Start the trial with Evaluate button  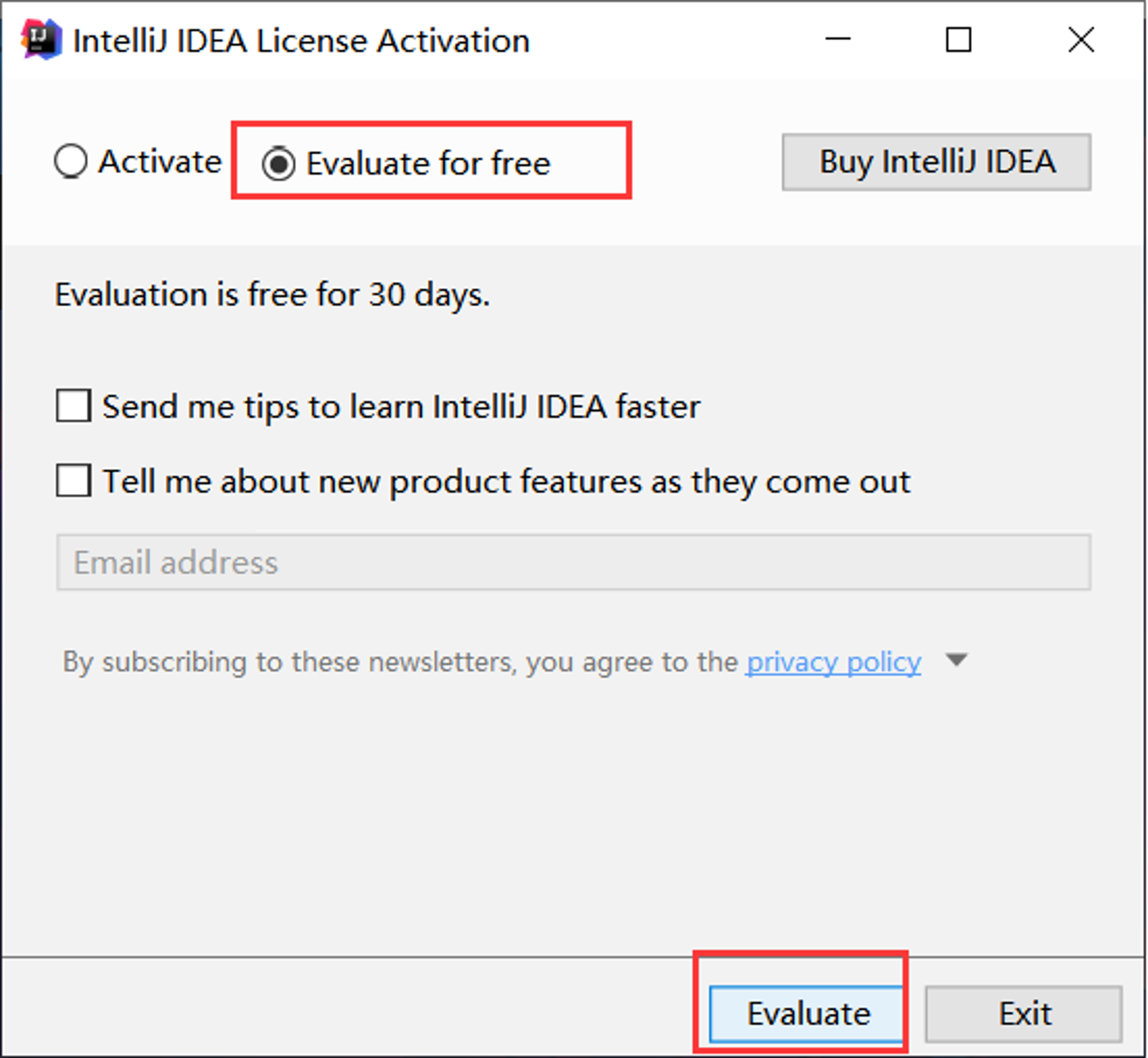805,1014
